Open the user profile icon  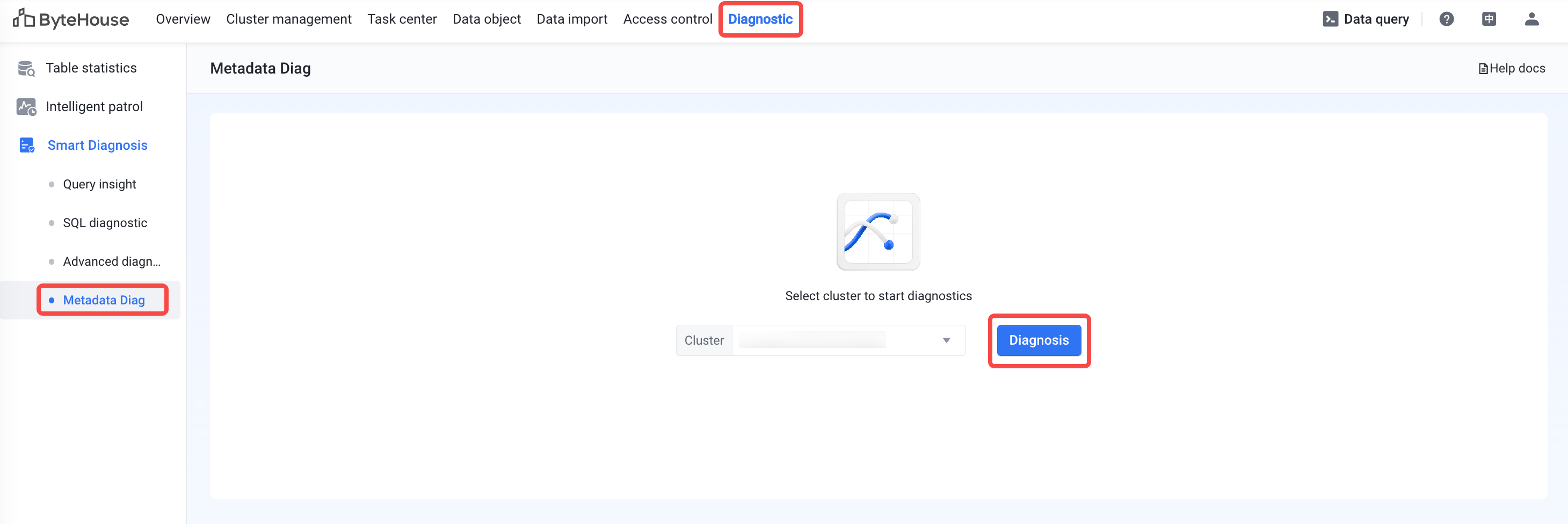pos(1531,19)
